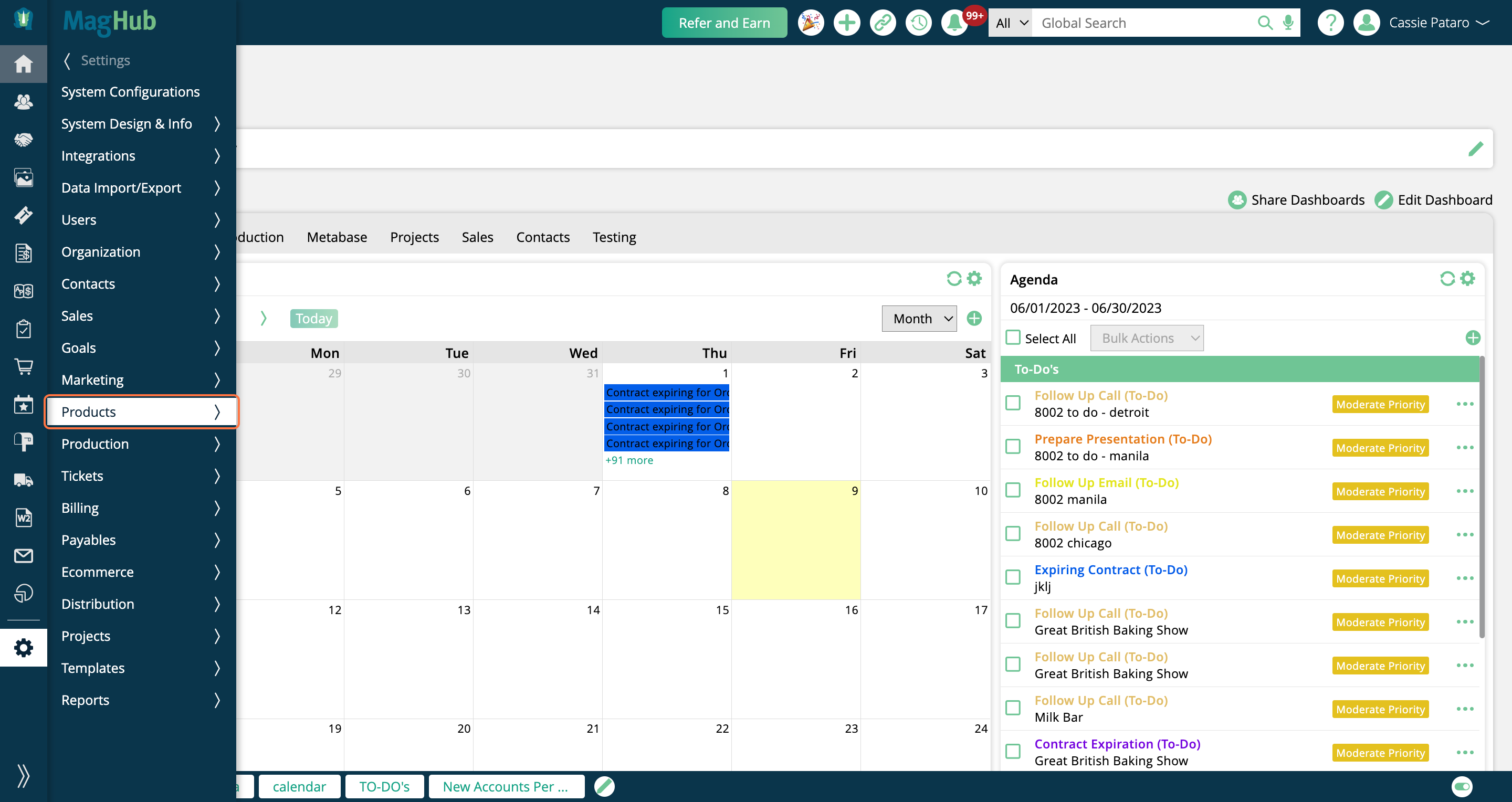
Task: Click the Global Search magnifier icon
Action: (x=1265, y=23)
